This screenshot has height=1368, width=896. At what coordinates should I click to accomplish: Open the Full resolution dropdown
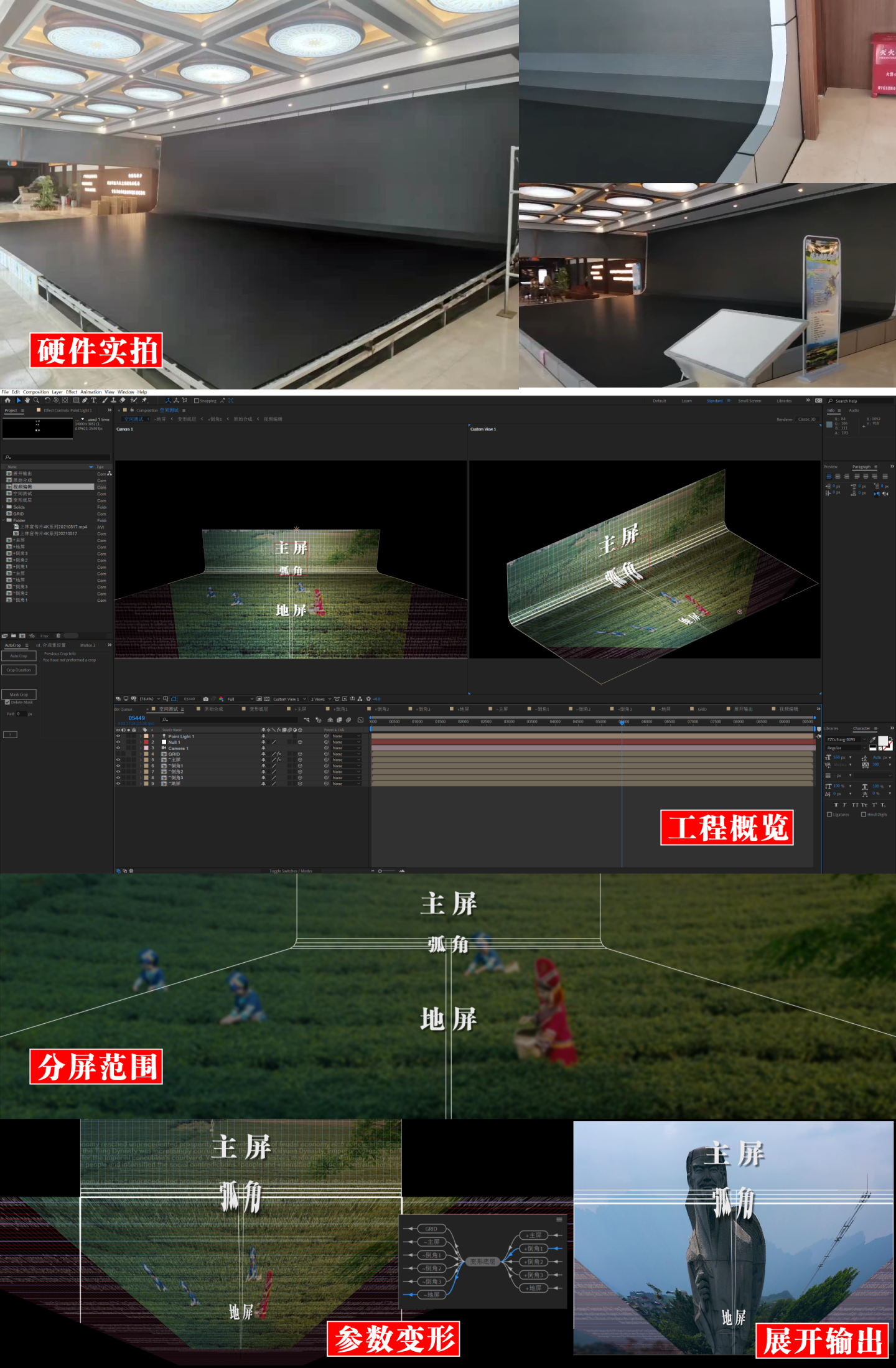point(240,699)
